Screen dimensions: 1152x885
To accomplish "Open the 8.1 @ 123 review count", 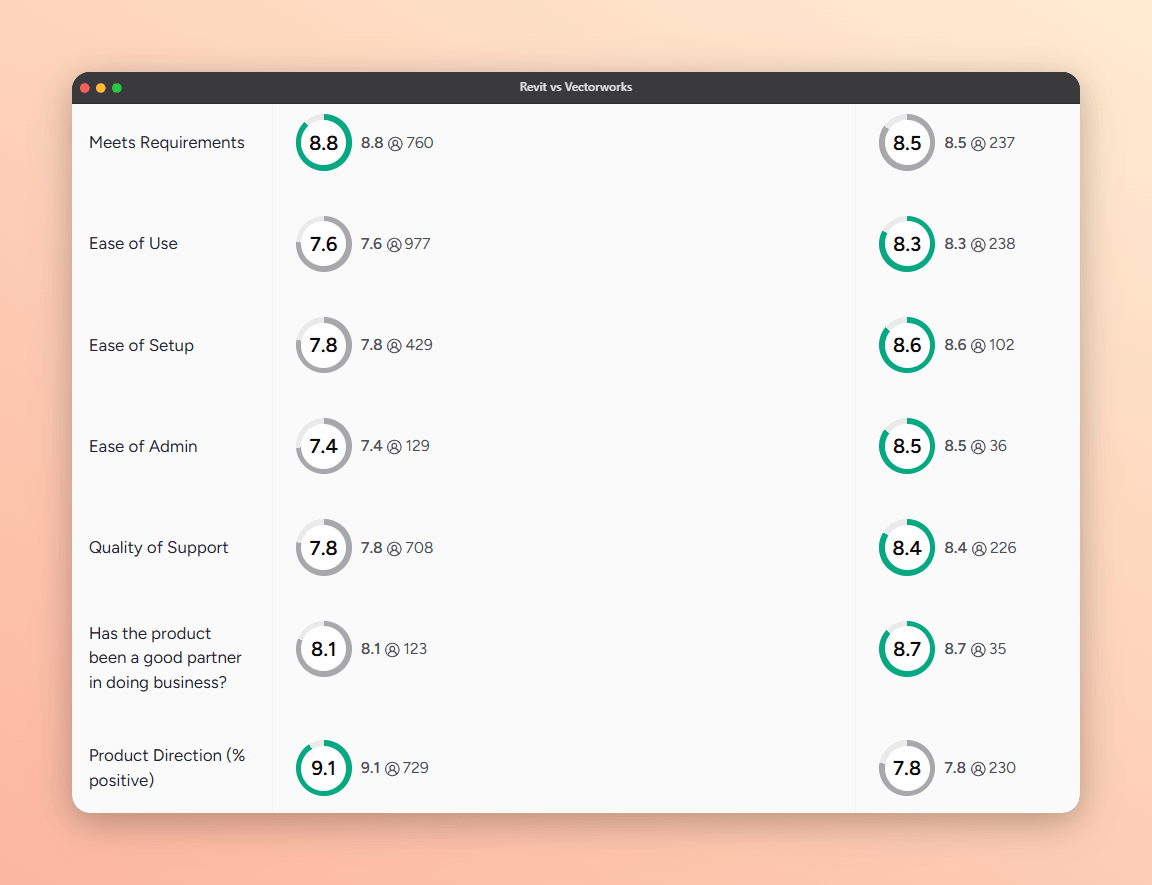I will 394,649.
